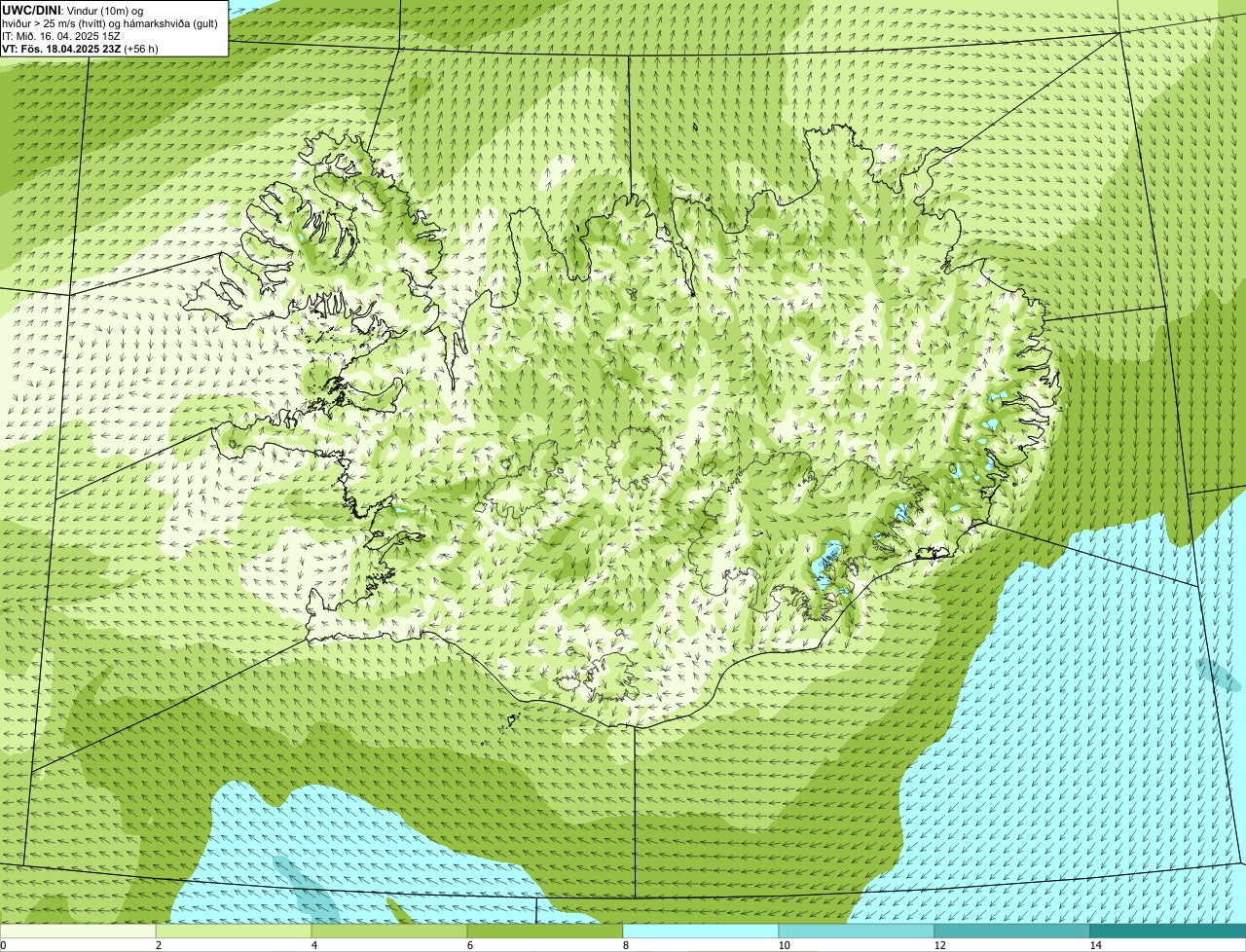Click the scale label "2"
The width and height of the screenshot is (1246, 952).
pos(158,945)
